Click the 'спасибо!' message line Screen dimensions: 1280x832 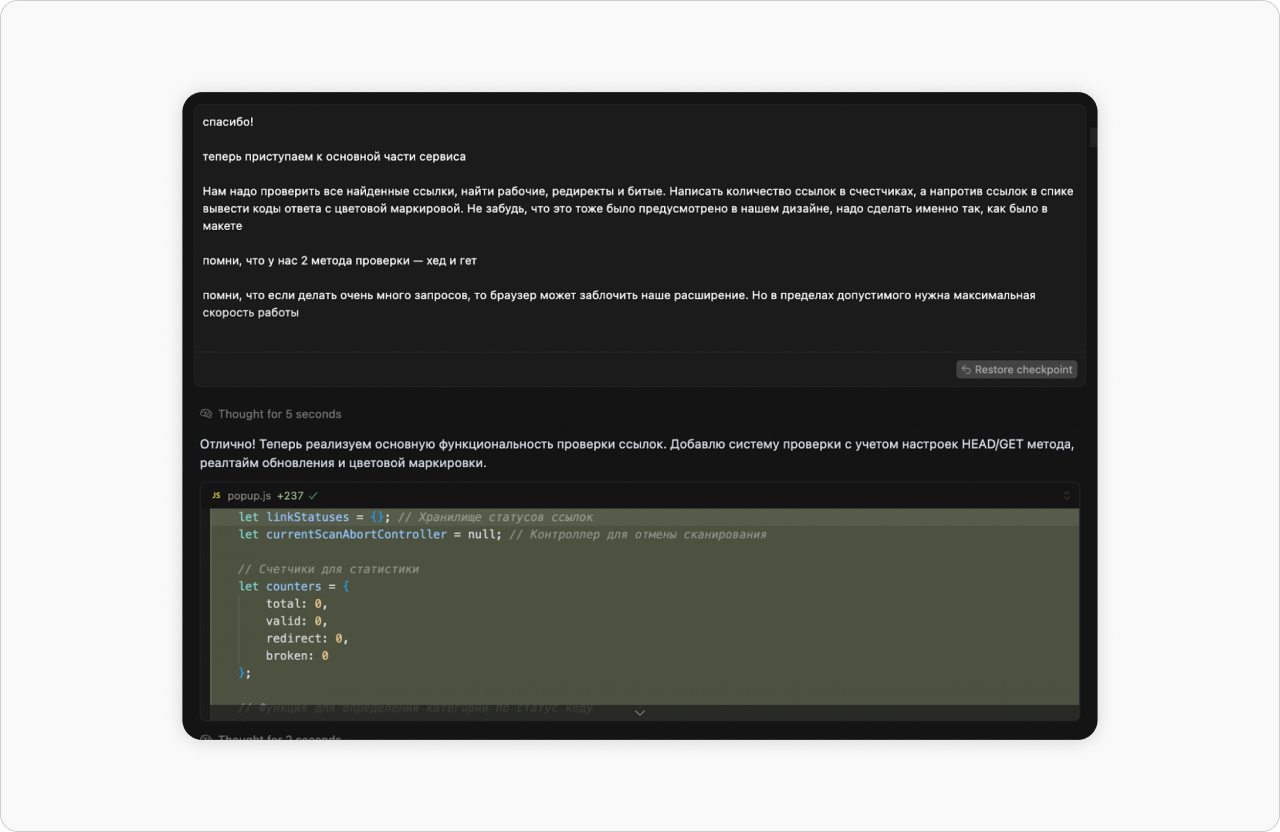coord(228,122)
